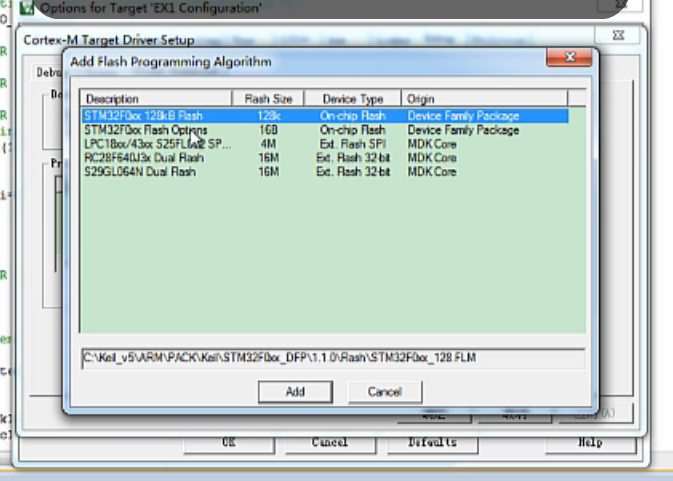Click Defaults in Options for Target window
Screen dimensions: 673x481
[x=432, y=443]
